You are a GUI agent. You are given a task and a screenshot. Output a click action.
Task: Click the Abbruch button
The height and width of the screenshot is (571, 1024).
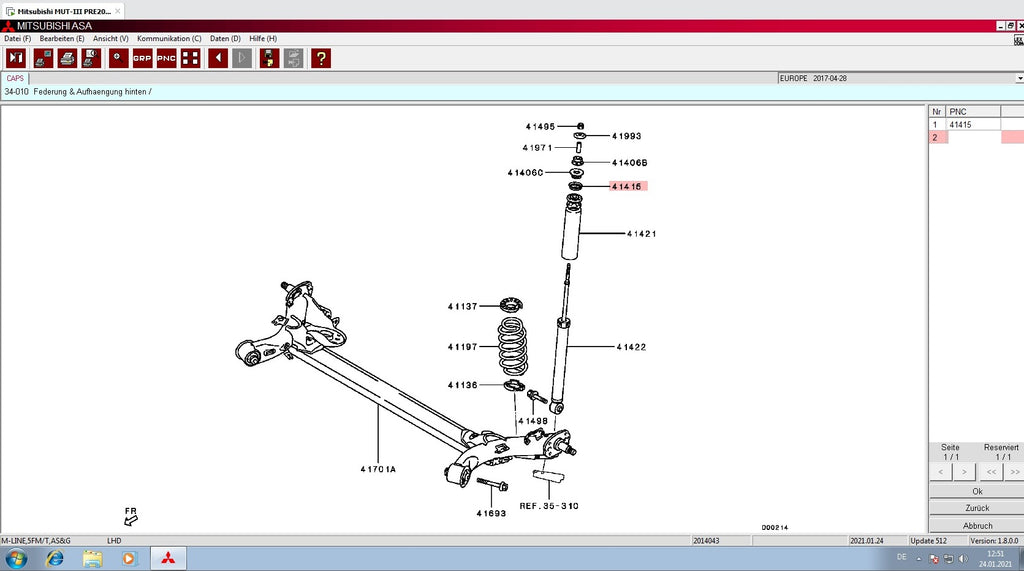(x=977, y=525)
